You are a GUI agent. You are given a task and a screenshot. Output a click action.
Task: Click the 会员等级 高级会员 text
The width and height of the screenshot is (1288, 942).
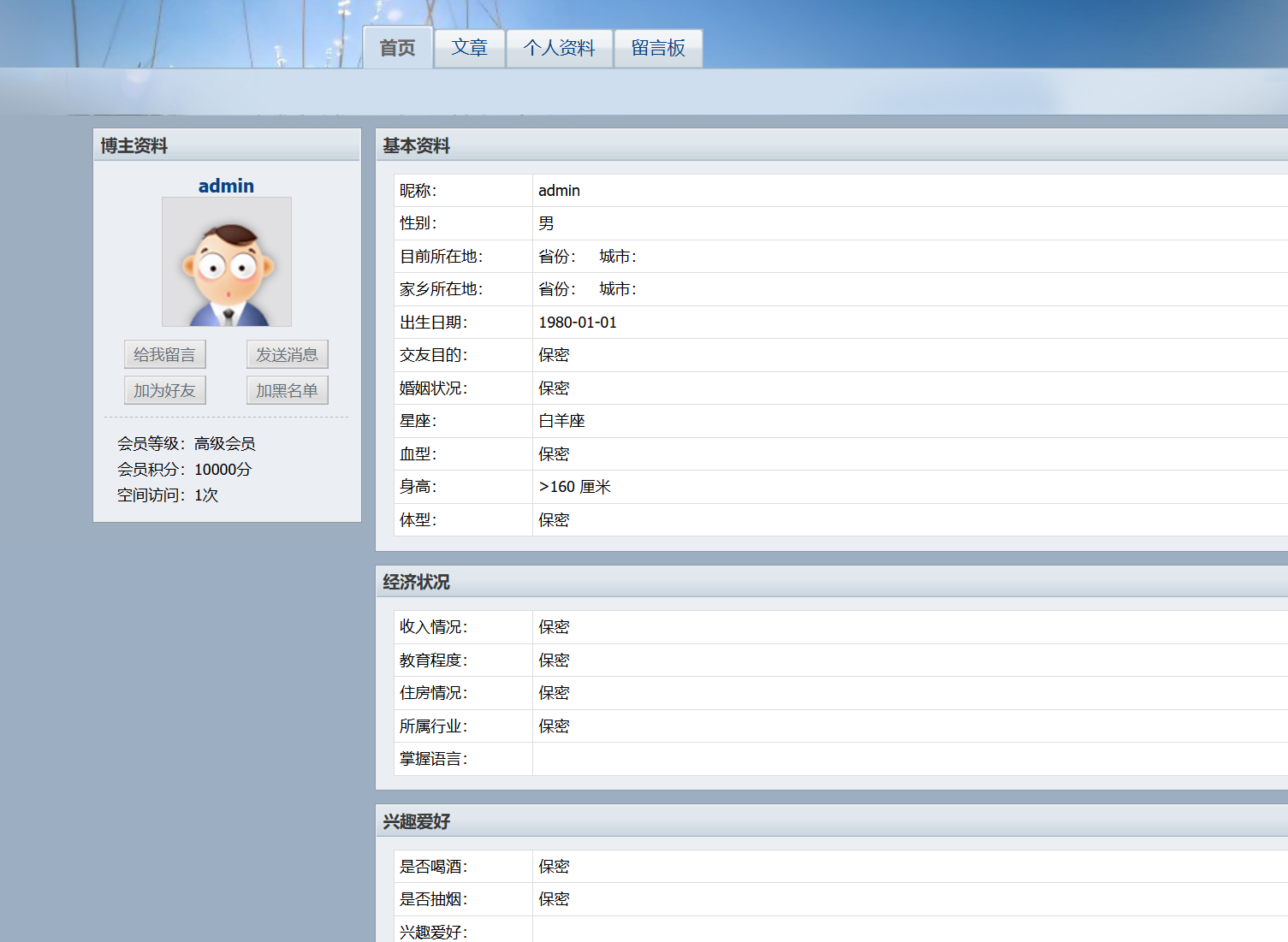click(x=187, y=443)
